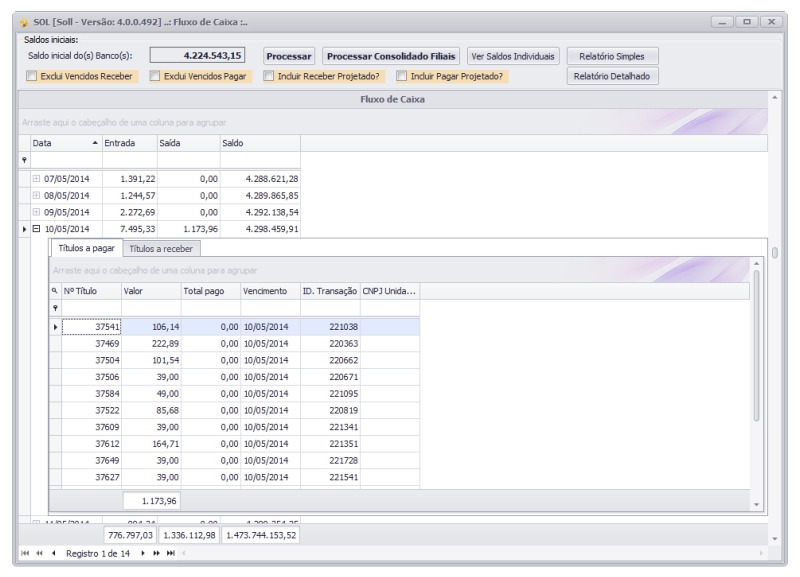The width and height of the screenshot is (800, 577).
Task: Go to the first record in navigator
Action: click(x=27, y=552)
